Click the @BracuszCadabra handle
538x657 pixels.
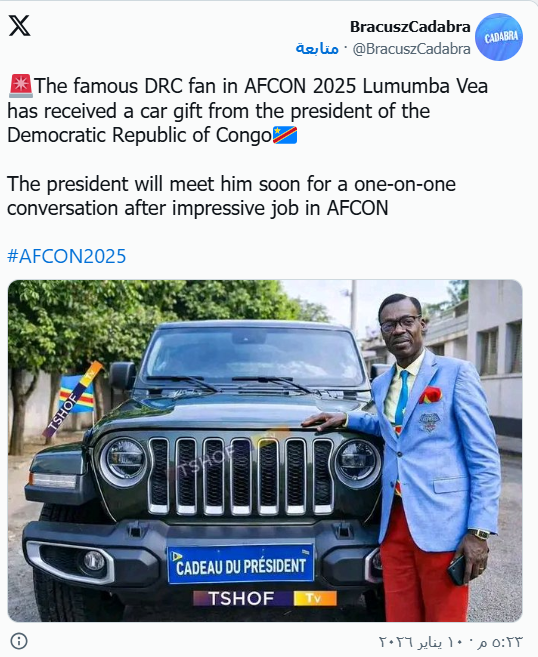pos(411,49)
